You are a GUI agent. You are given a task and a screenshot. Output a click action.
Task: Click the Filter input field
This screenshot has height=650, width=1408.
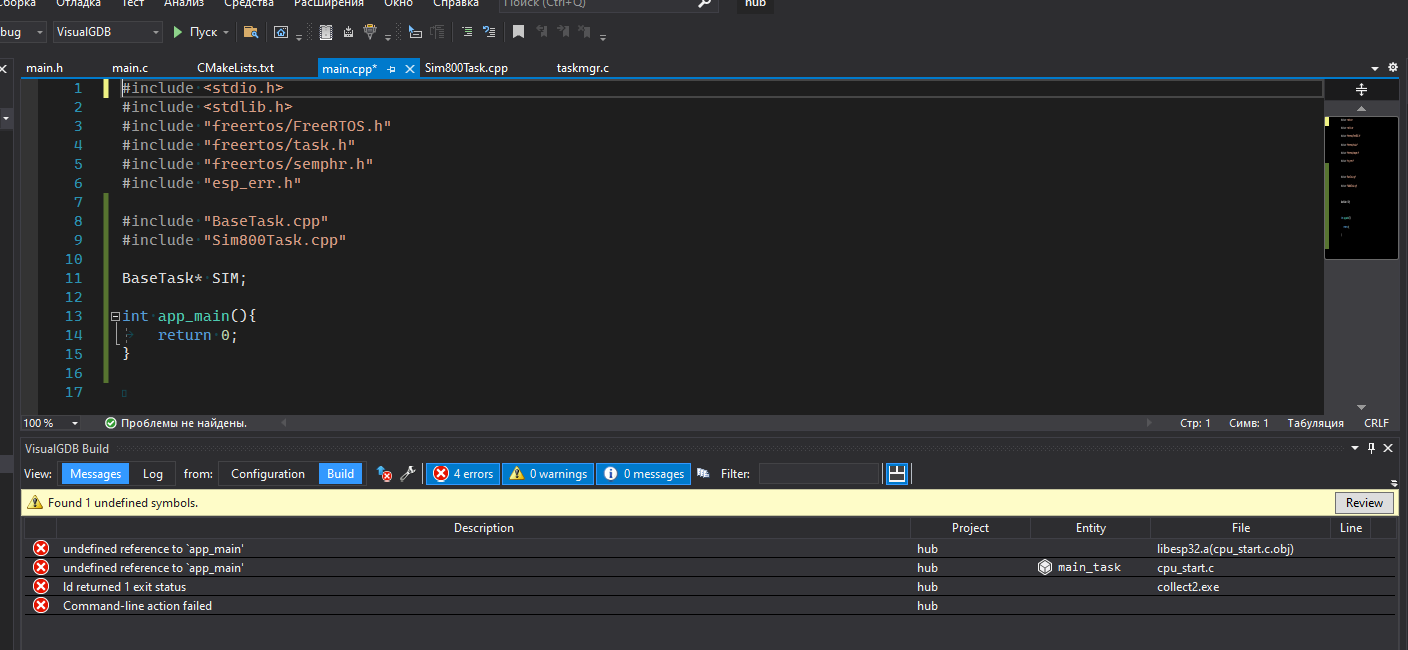point(818,474)
